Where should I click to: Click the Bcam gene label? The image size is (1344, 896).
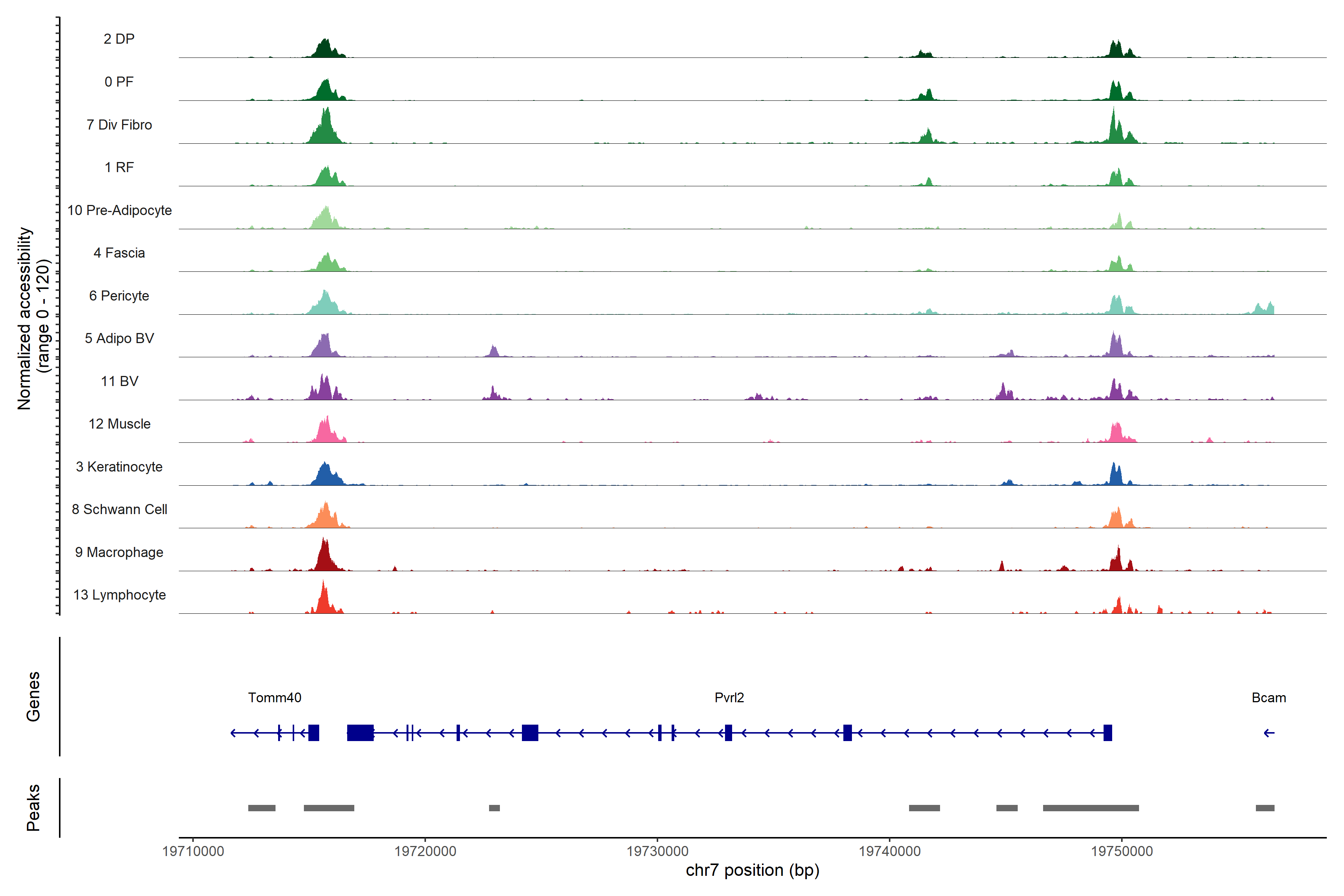point(1269,698)
